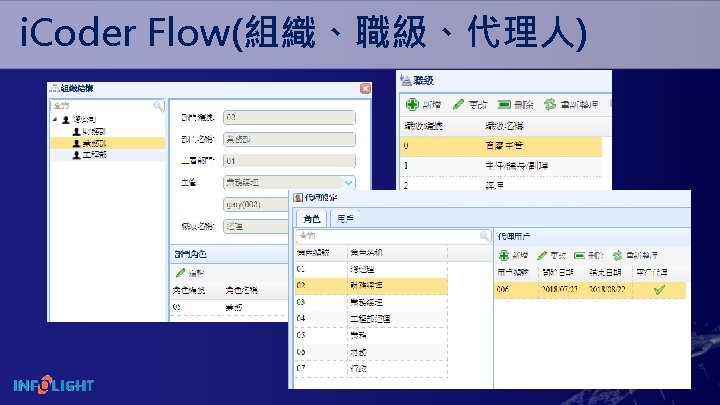Select the 總公司 root node
The width and height of the screenshot is (720, 405).
[84, 119]
